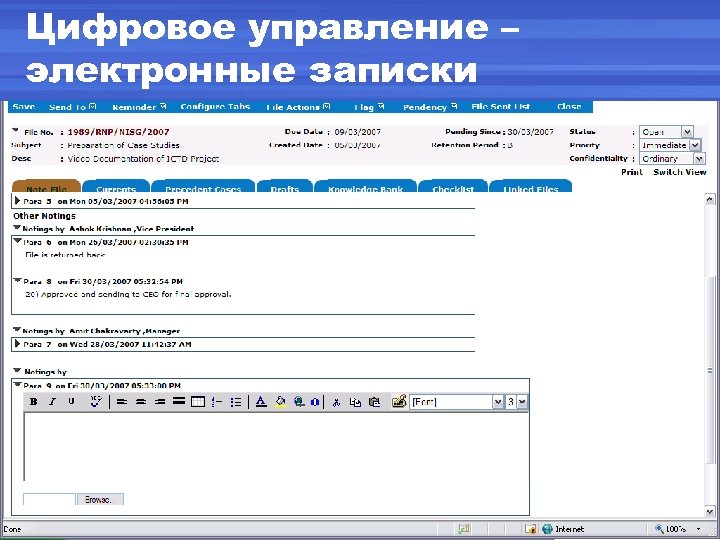720x540 pixels.
Task: Insert a table into the note
Action: coord(197,402)
